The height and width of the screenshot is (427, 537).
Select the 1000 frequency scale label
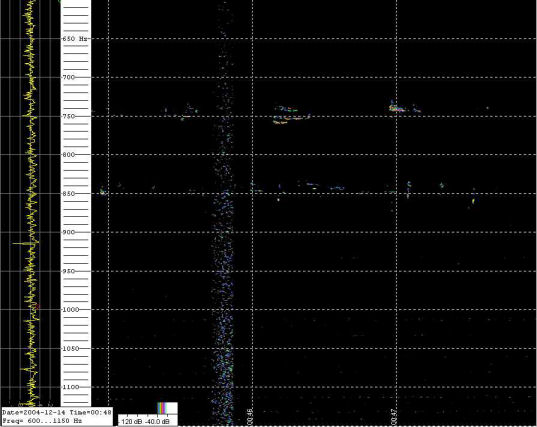click(x=70, y=310)
